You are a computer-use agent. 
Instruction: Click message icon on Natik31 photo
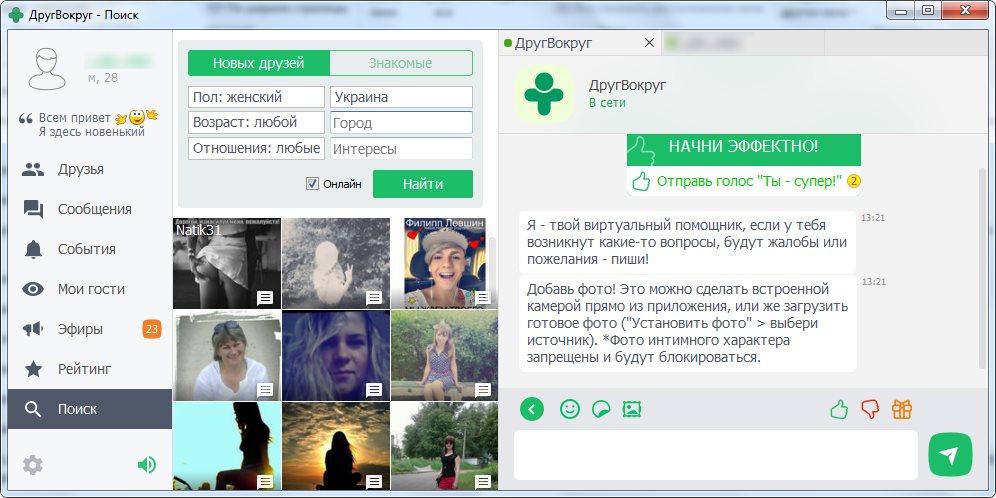[x=265, y=298]
